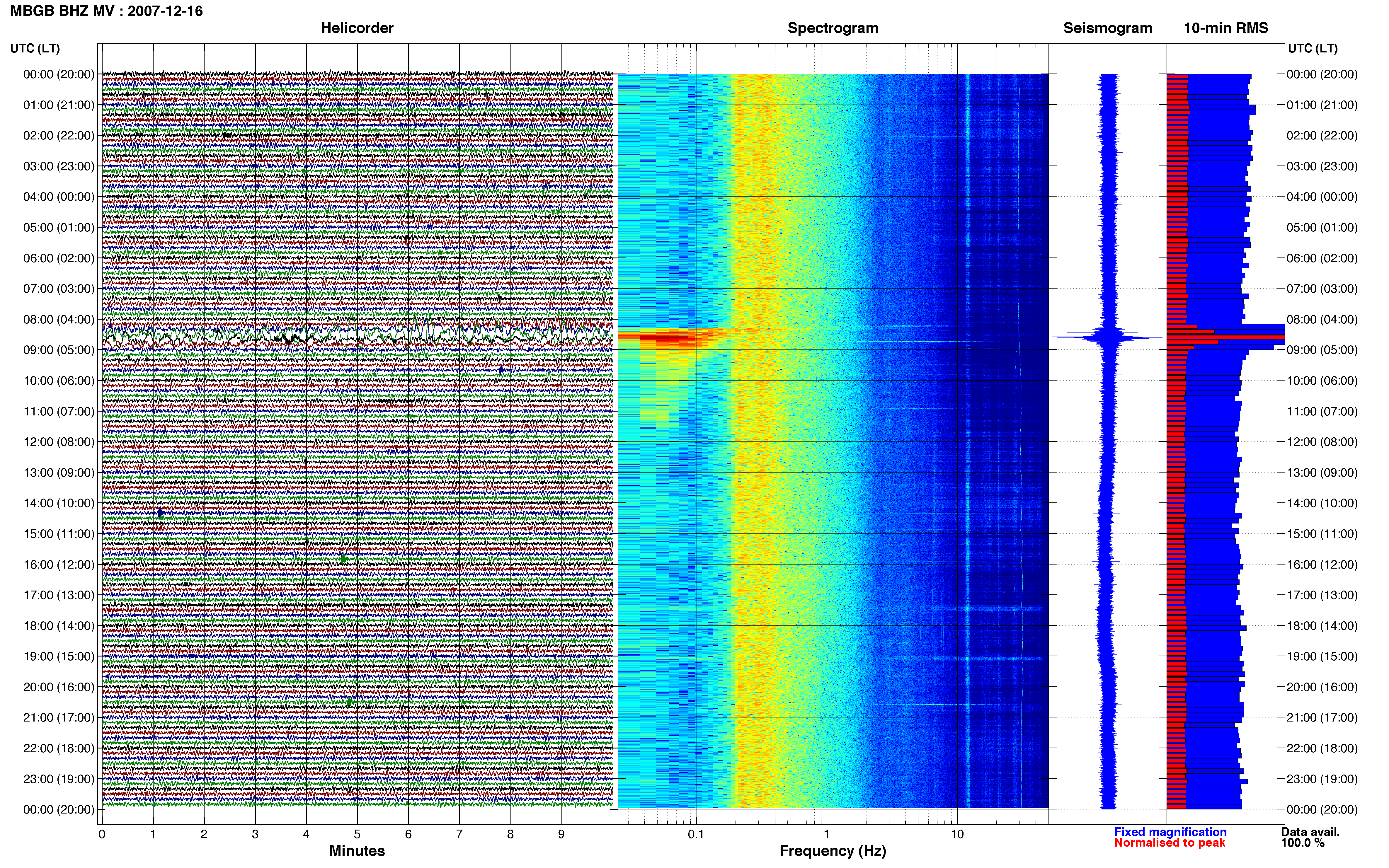This screenshot has height=868, width=1389.
Task: Click the right 'UTC (LT)' axis label
Action: click(x=1313, y=48)
